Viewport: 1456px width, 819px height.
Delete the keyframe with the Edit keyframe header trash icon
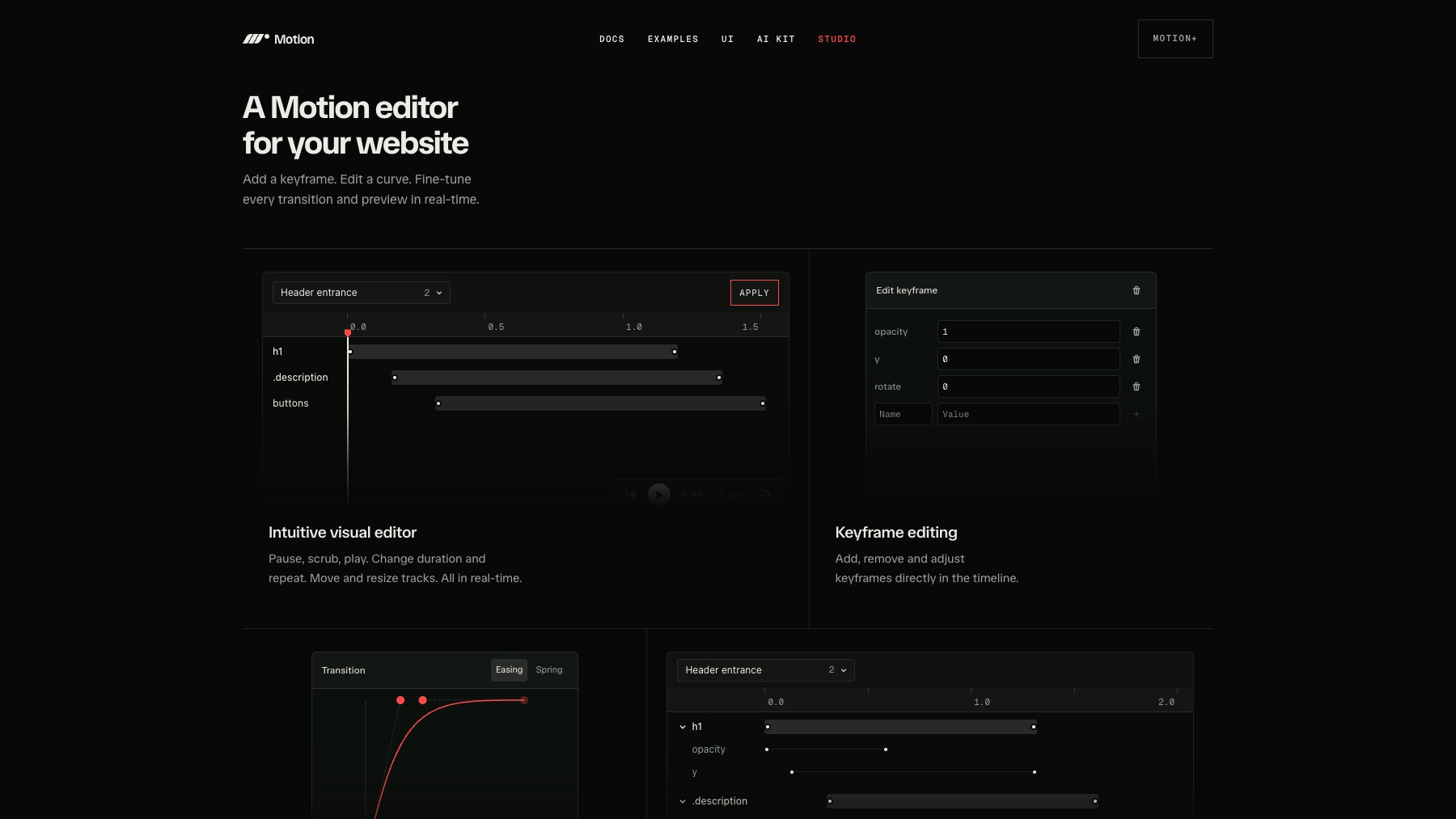click(x=1136, y=290)
